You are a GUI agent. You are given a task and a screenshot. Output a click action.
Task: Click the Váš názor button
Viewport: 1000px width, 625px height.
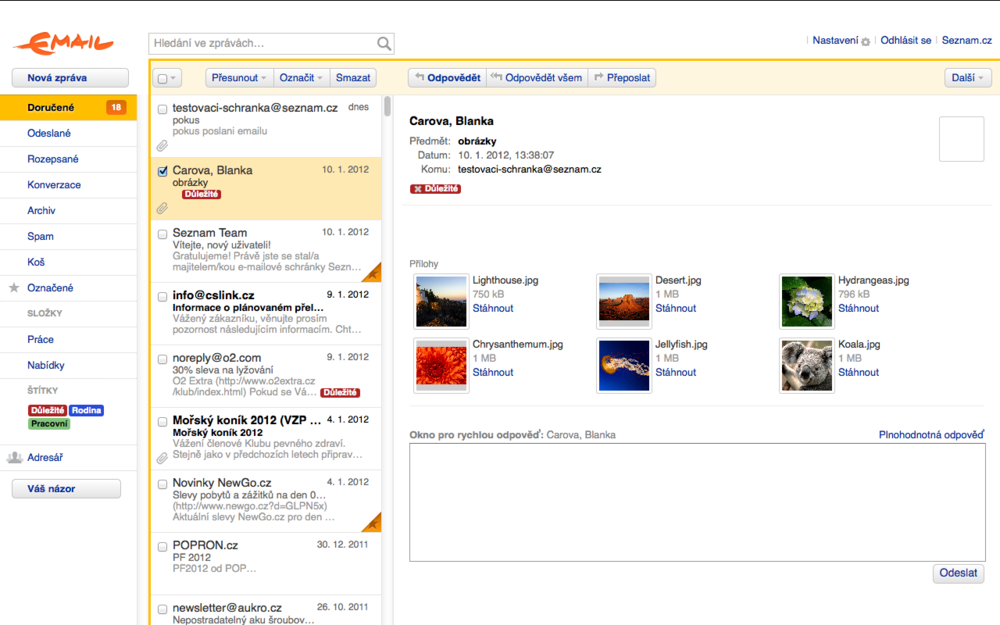66,489
